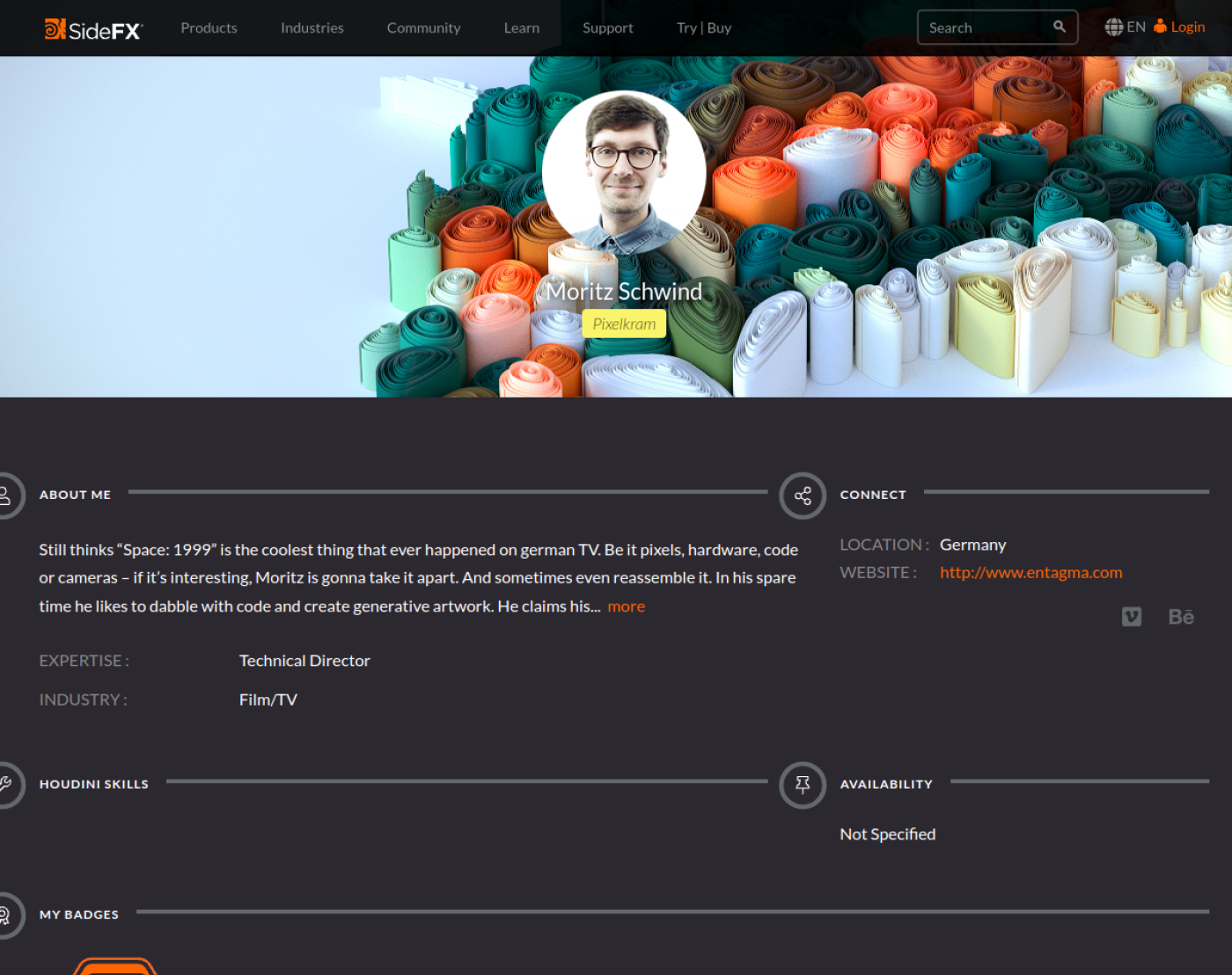Click the Connect share icon
1232x975 pixels.
[x=803, y=495]
